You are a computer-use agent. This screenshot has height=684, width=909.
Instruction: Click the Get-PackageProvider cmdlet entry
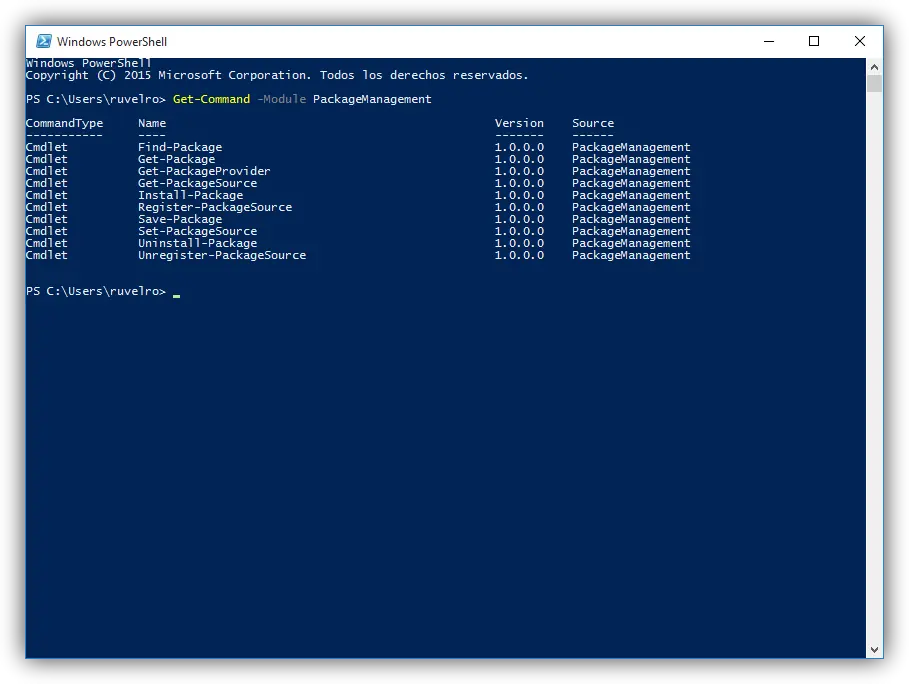tap(204, 171)
